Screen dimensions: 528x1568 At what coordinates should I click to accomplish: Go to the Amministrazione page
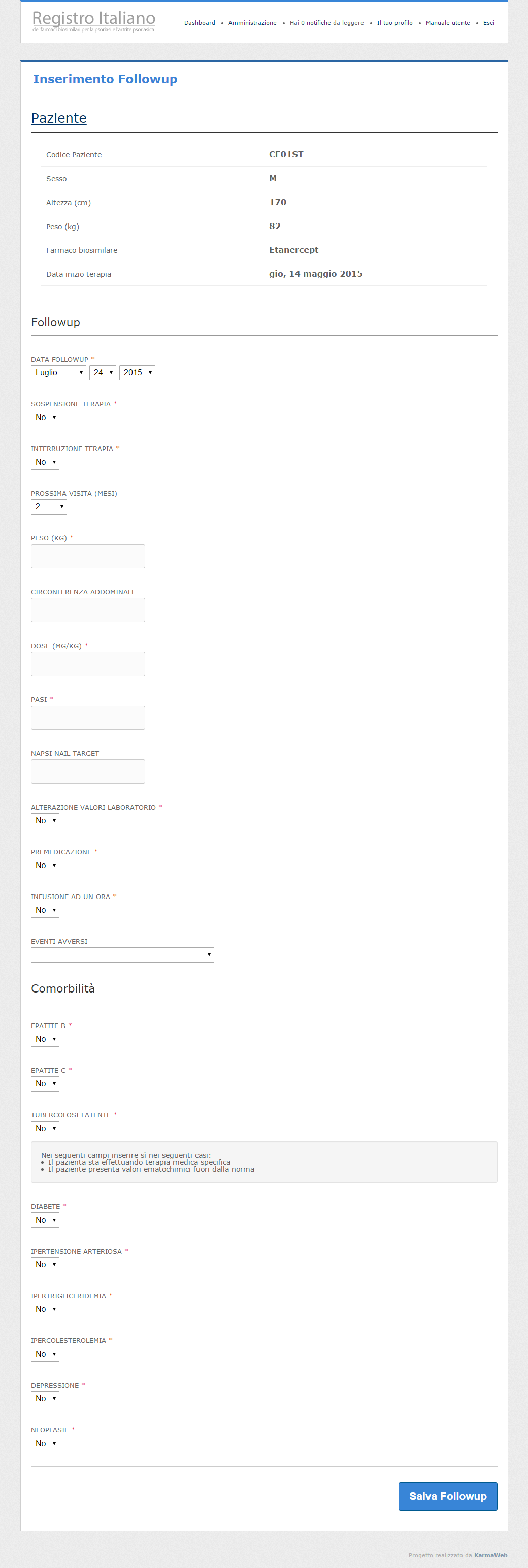coord(252,23)
